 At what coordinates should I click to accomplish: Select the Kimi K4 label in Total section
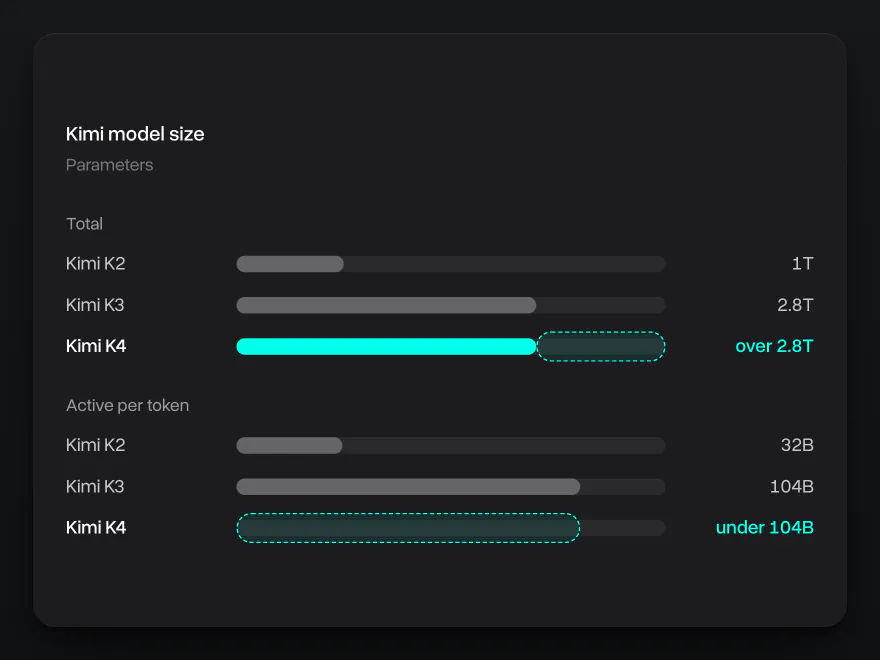96,346
